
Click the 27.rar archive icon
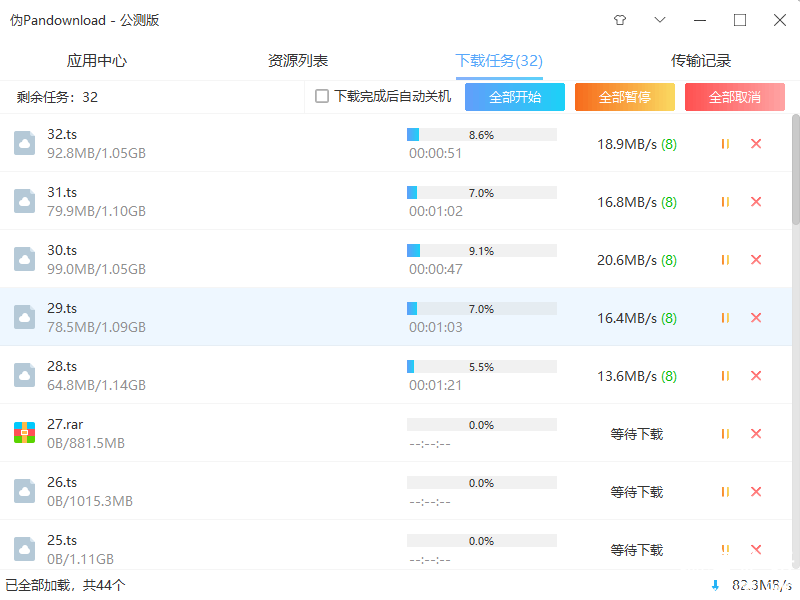[24, 433]
